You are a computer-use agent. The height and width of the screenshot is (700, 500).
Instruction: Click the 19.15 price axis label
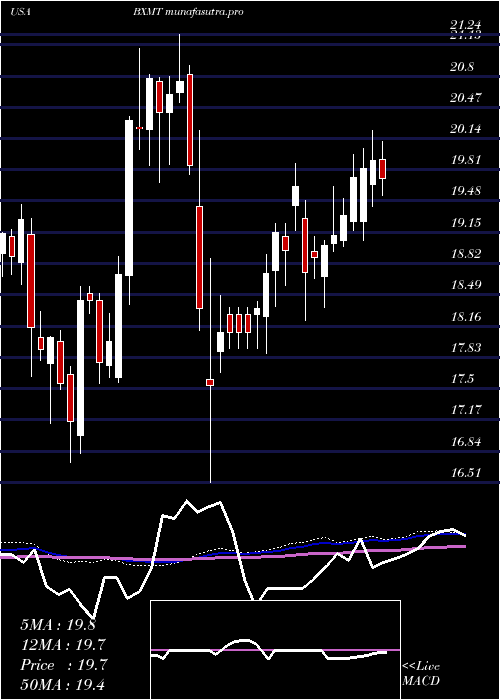[467, 223]
